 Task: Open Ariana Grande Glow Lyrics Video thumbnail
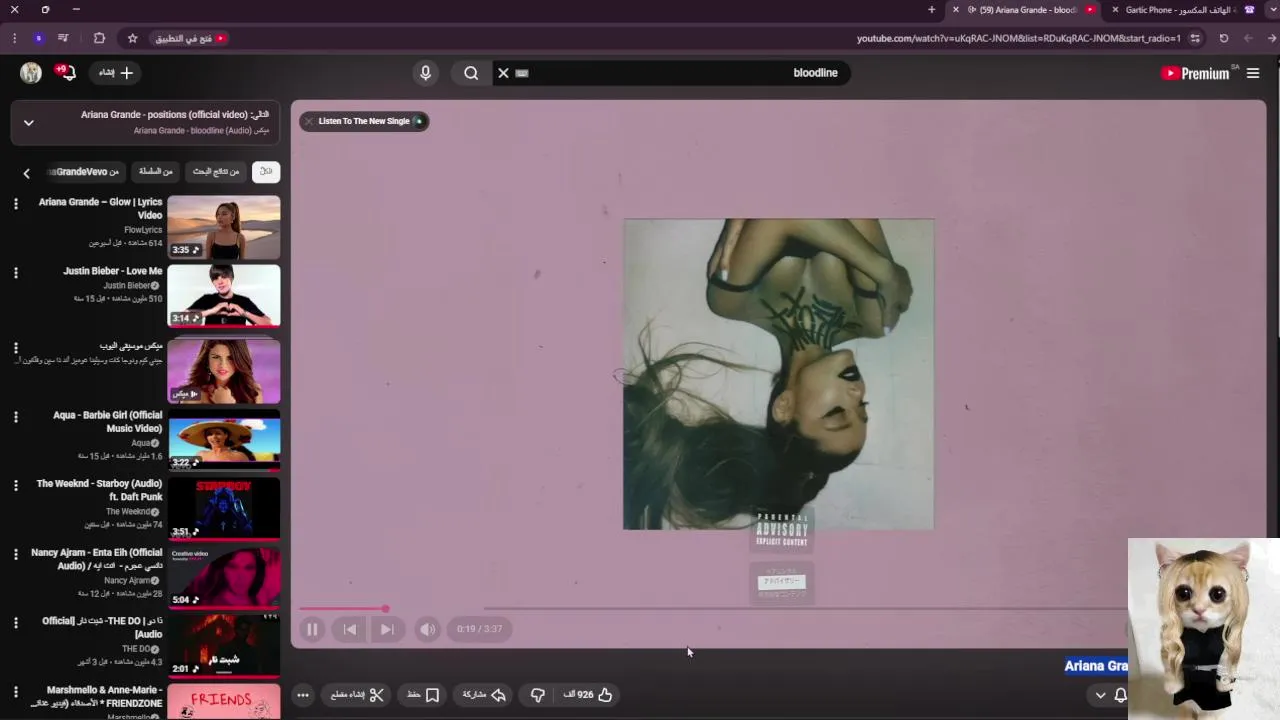224,228
